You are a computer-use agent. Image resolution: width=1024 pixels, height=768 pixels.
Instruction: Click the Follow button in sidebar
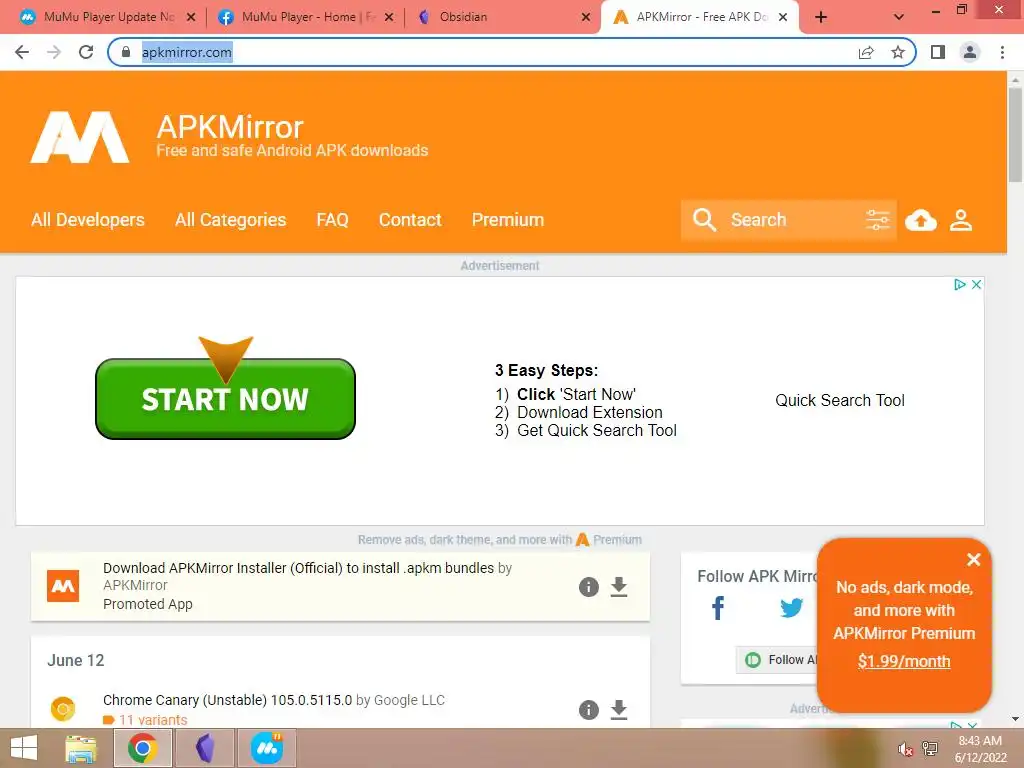tap(778, 660)
